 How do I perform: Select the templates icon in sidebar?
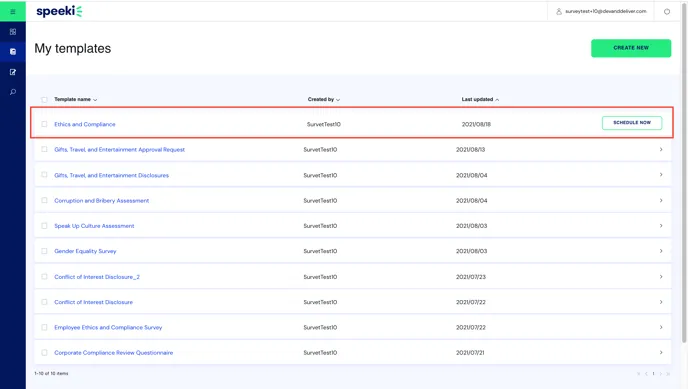click(13, 52)
